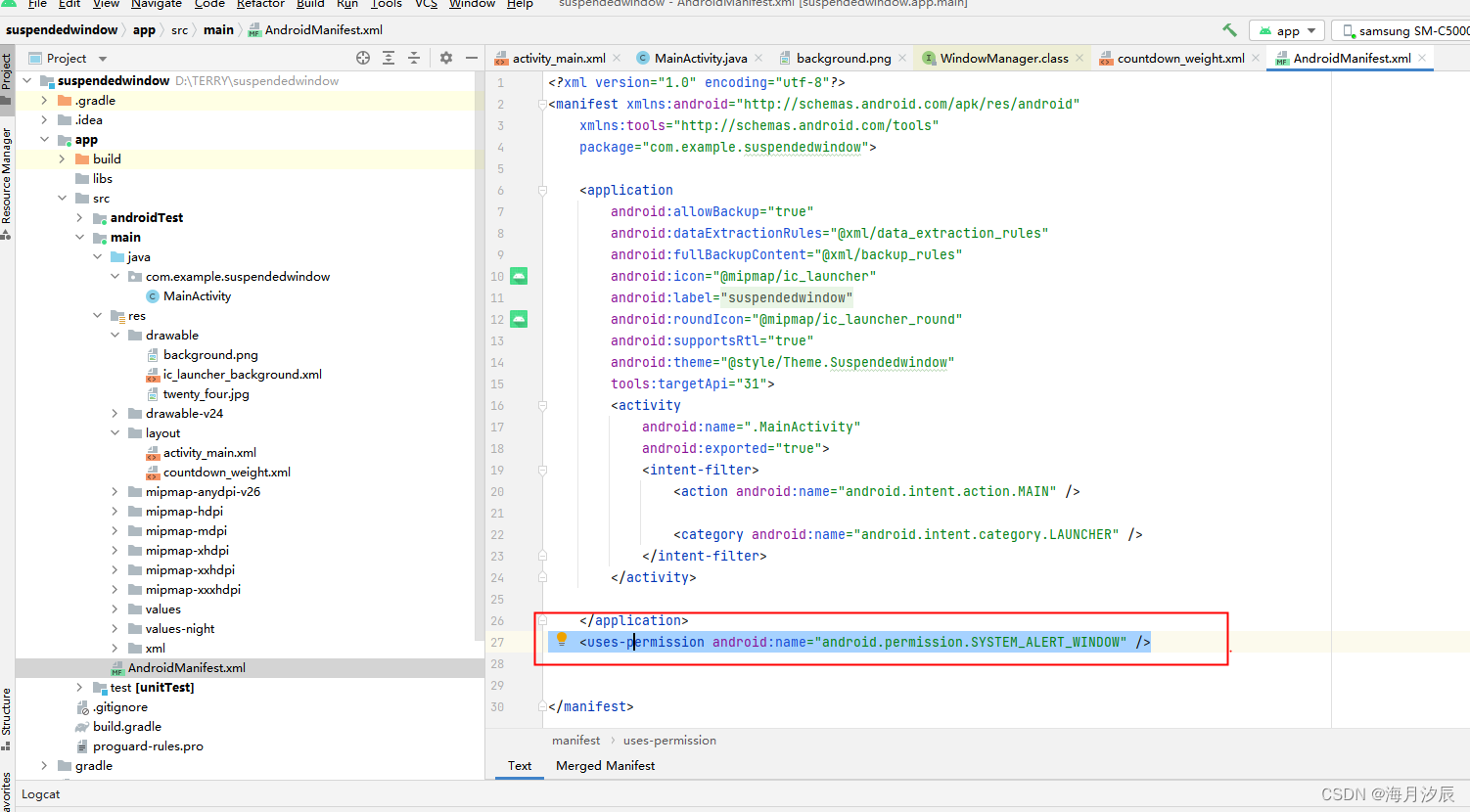This screenshot has height=812, width=1470.
Task: Open the Tools menu
Action: [387, 4]
